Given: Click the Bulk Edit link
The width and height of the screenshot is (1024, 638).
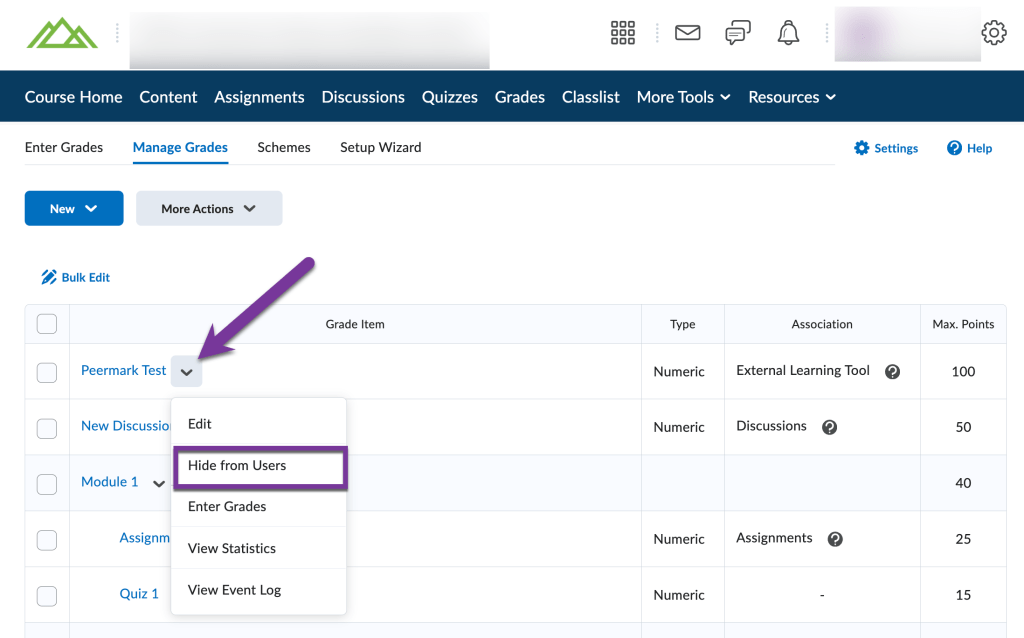Looking at the screenshot, I should (76, 277).
